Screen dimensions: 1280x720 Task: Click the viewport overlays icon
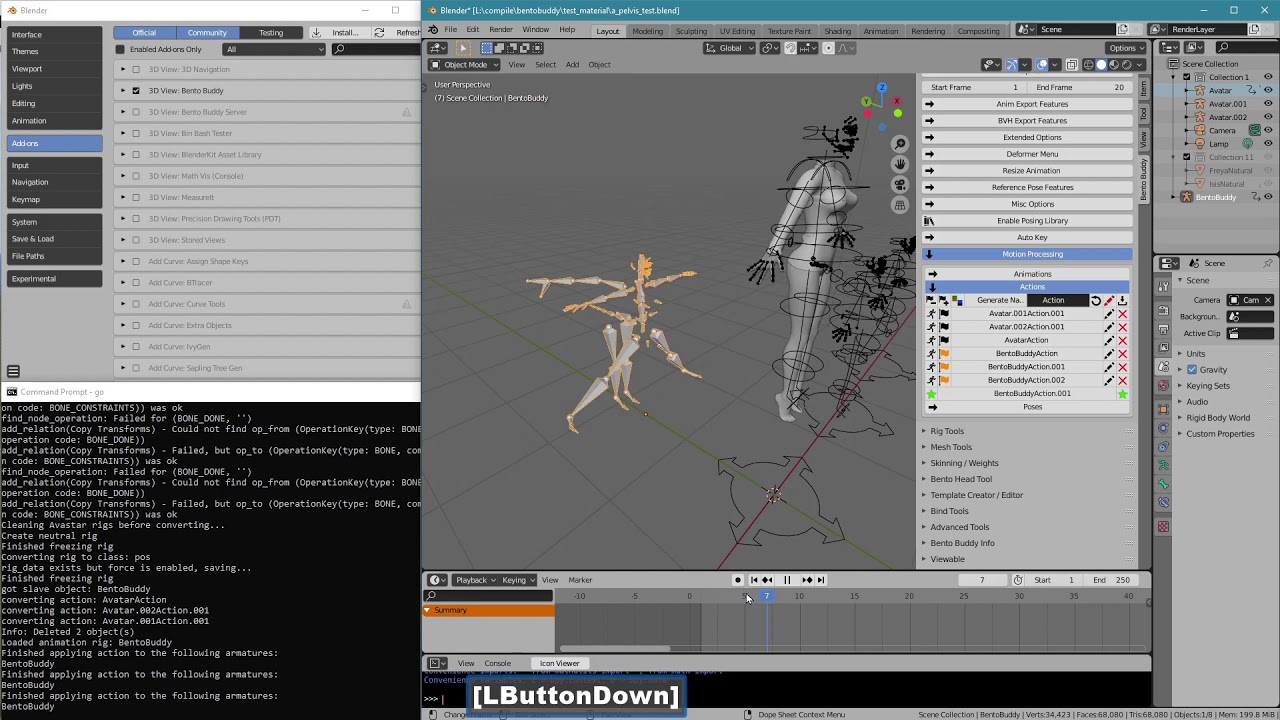tap(1042, 65)
